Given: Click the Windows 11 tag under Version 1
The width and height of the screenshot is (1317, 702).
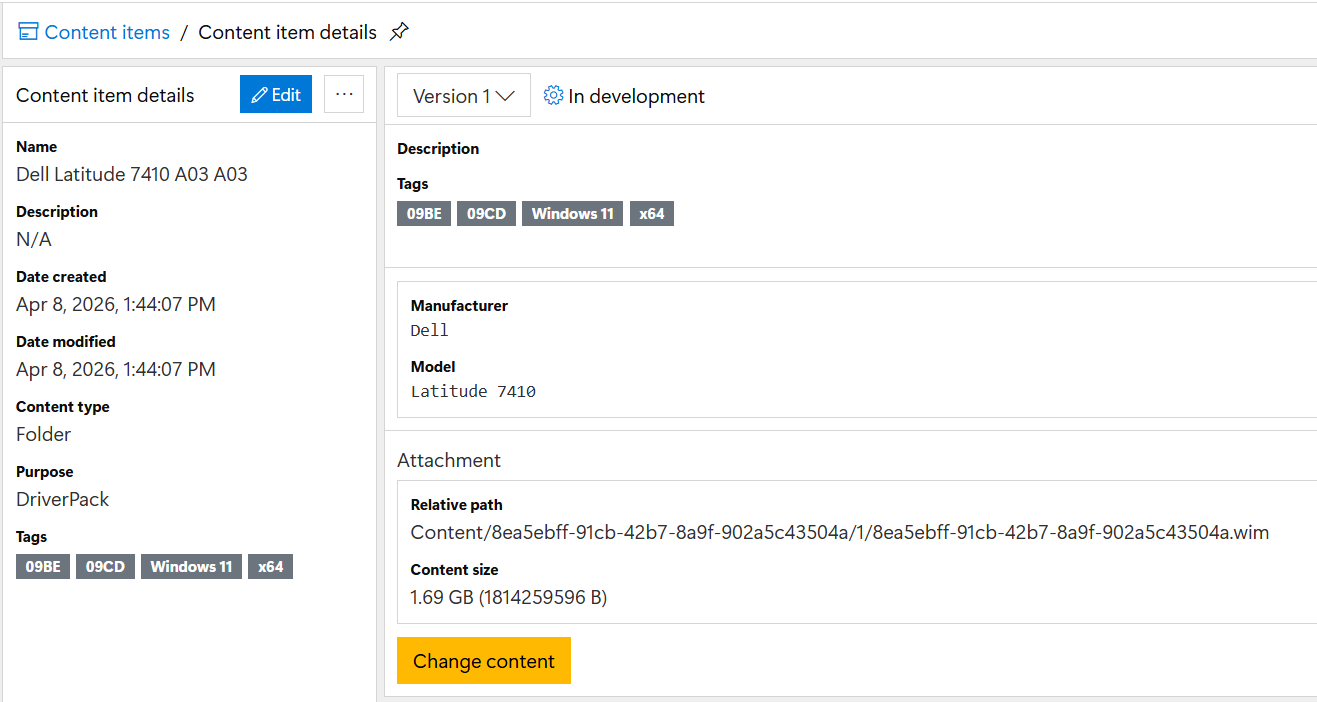Looking at the screenshot, I should [572, 214].
